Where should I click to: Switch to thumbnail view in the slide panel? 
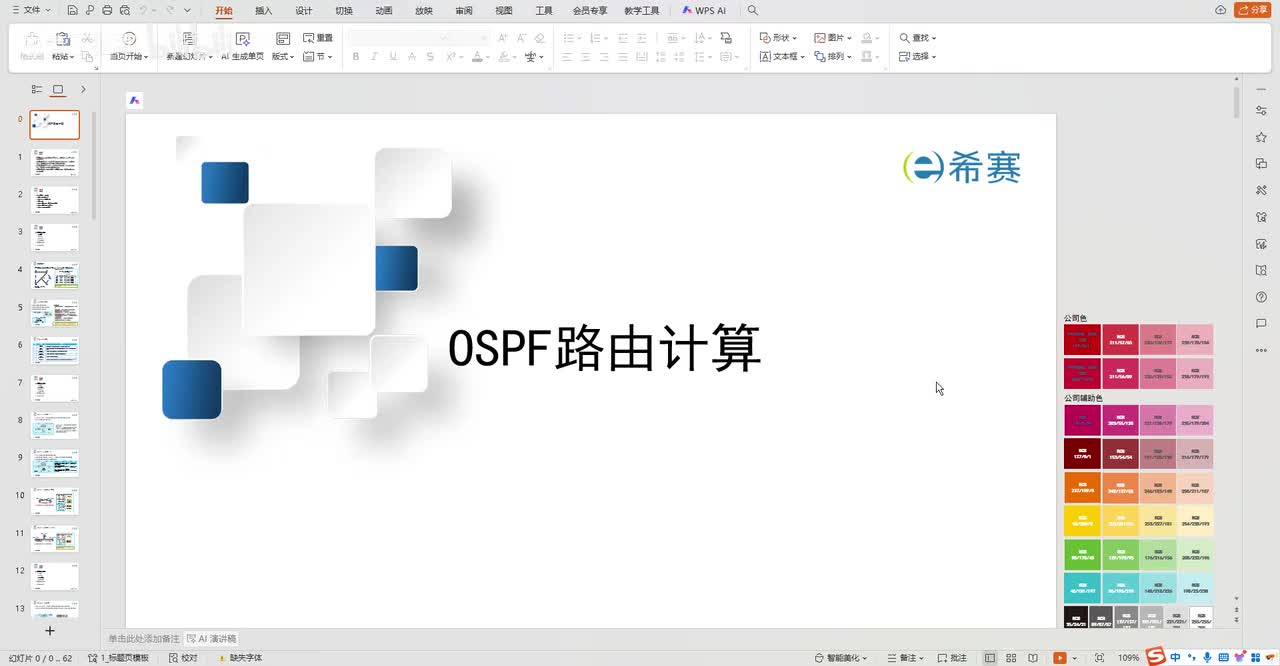[x=58, y=89]
